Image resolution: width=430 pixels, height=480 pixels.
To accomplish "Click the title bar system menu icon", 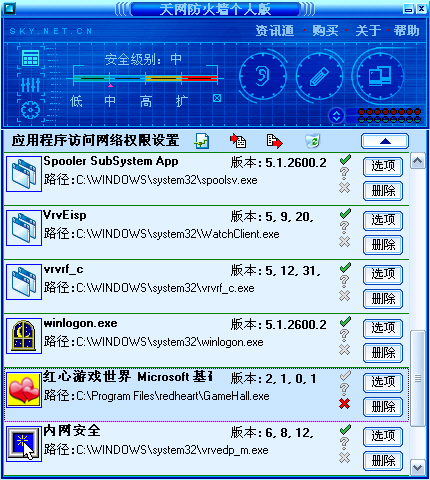I will pos(9,8).
